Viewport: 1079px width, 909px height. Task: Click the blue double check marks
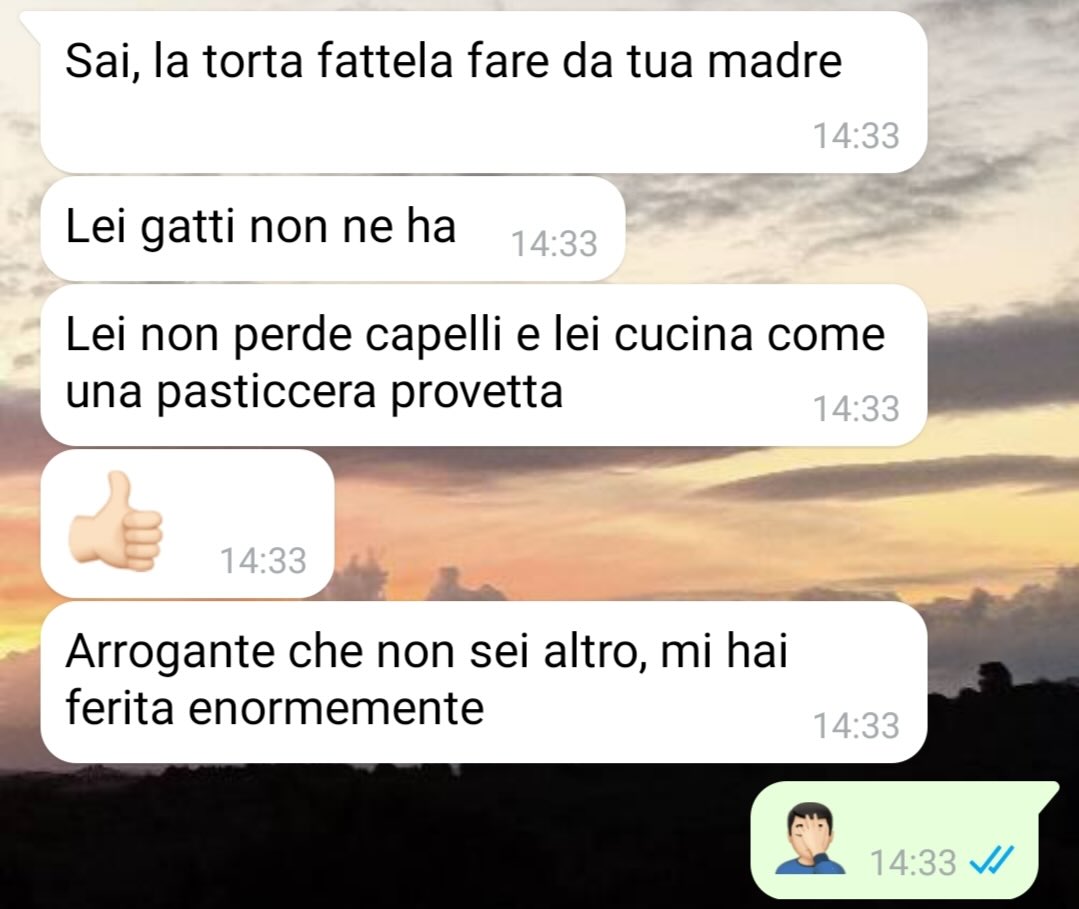(x=991, y=859)
